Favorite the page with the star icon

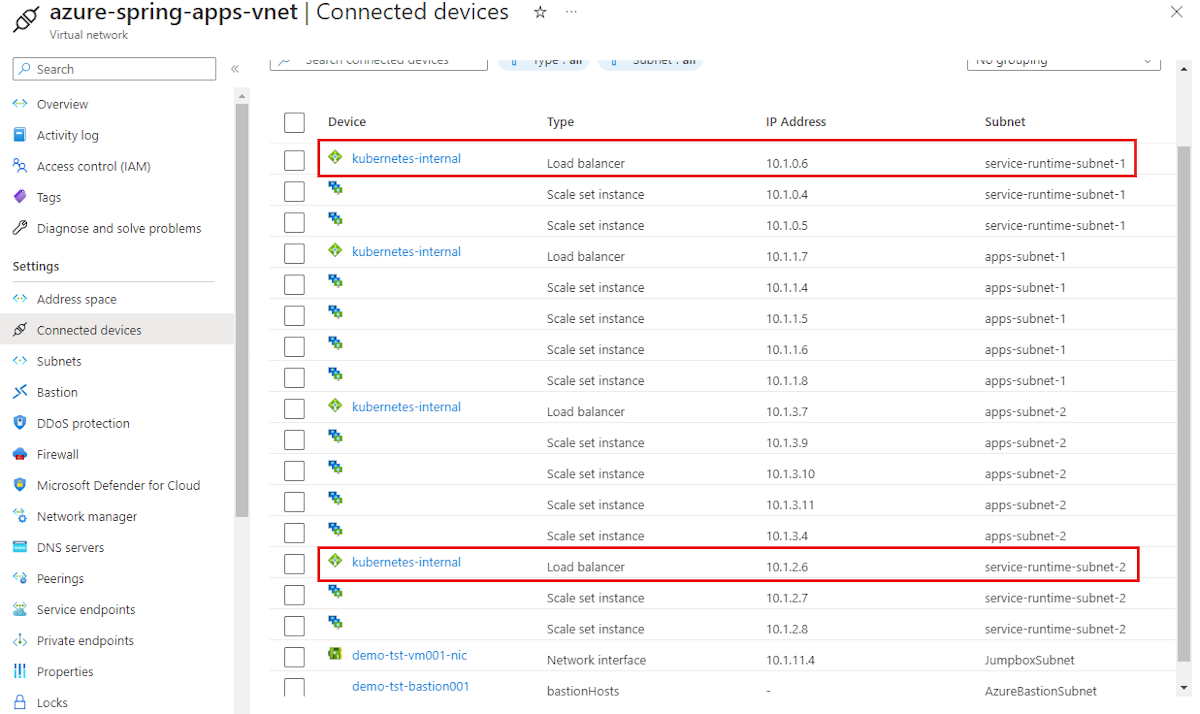[x=540, y=12]
